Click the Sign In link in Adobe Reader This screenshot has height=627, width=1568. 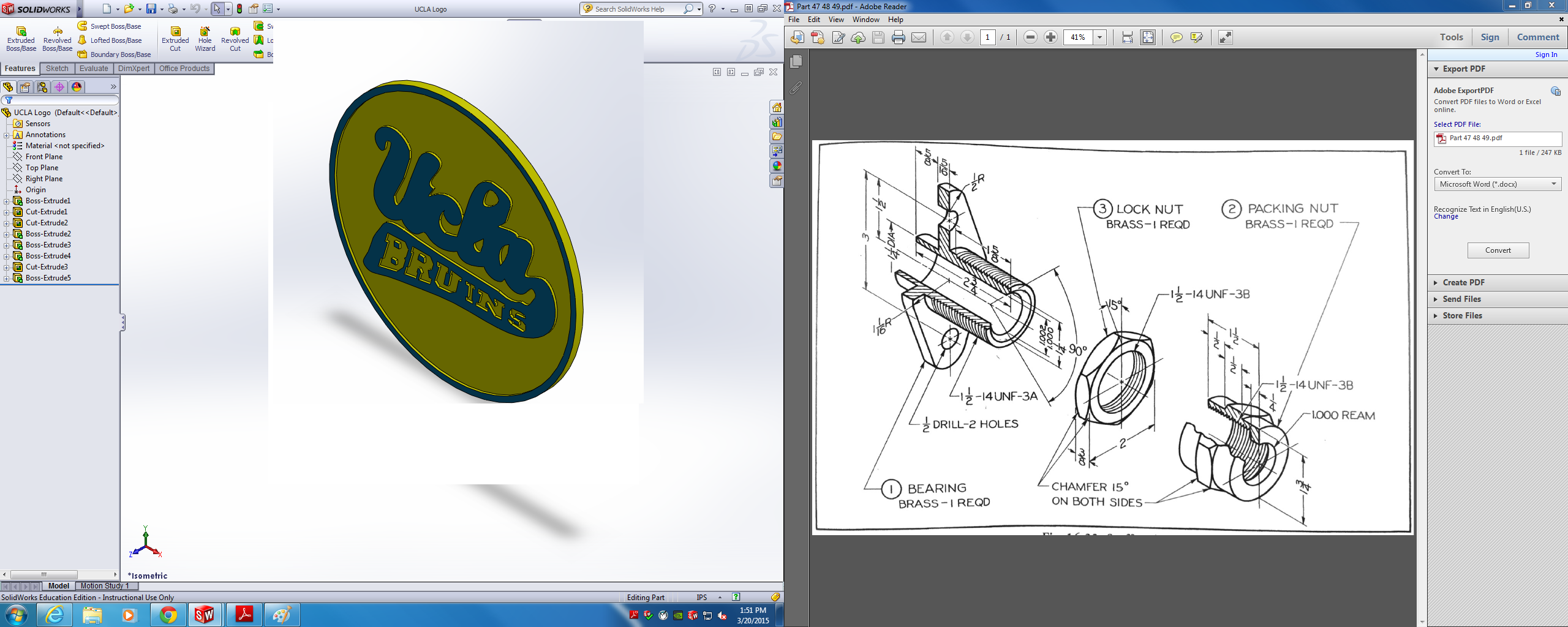tap(1546, 54)
